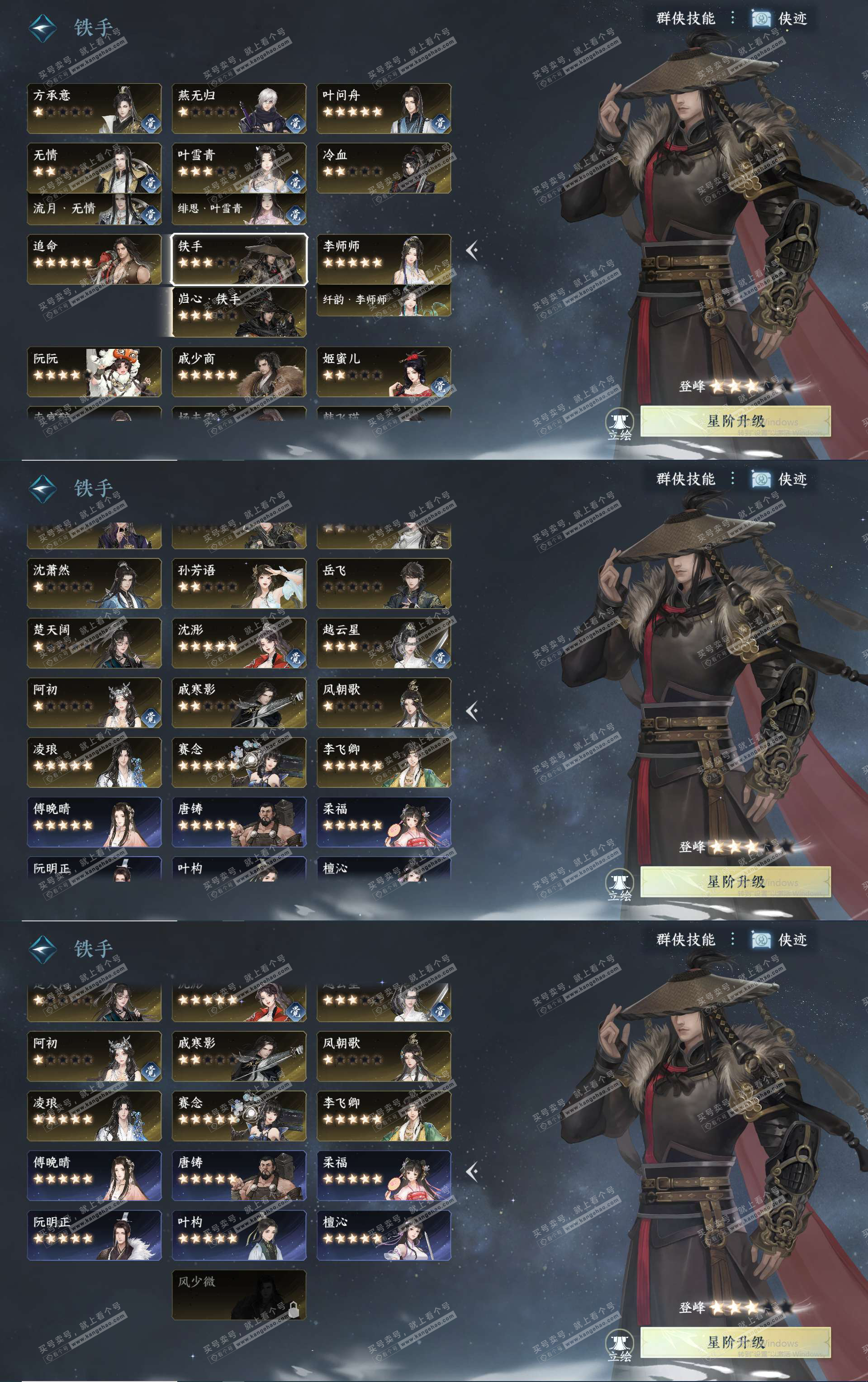Select the locked 风少微 hero card
The height and width of the screenshot is (1382, 868).
pyautogui.click(x=239, y=1295)
